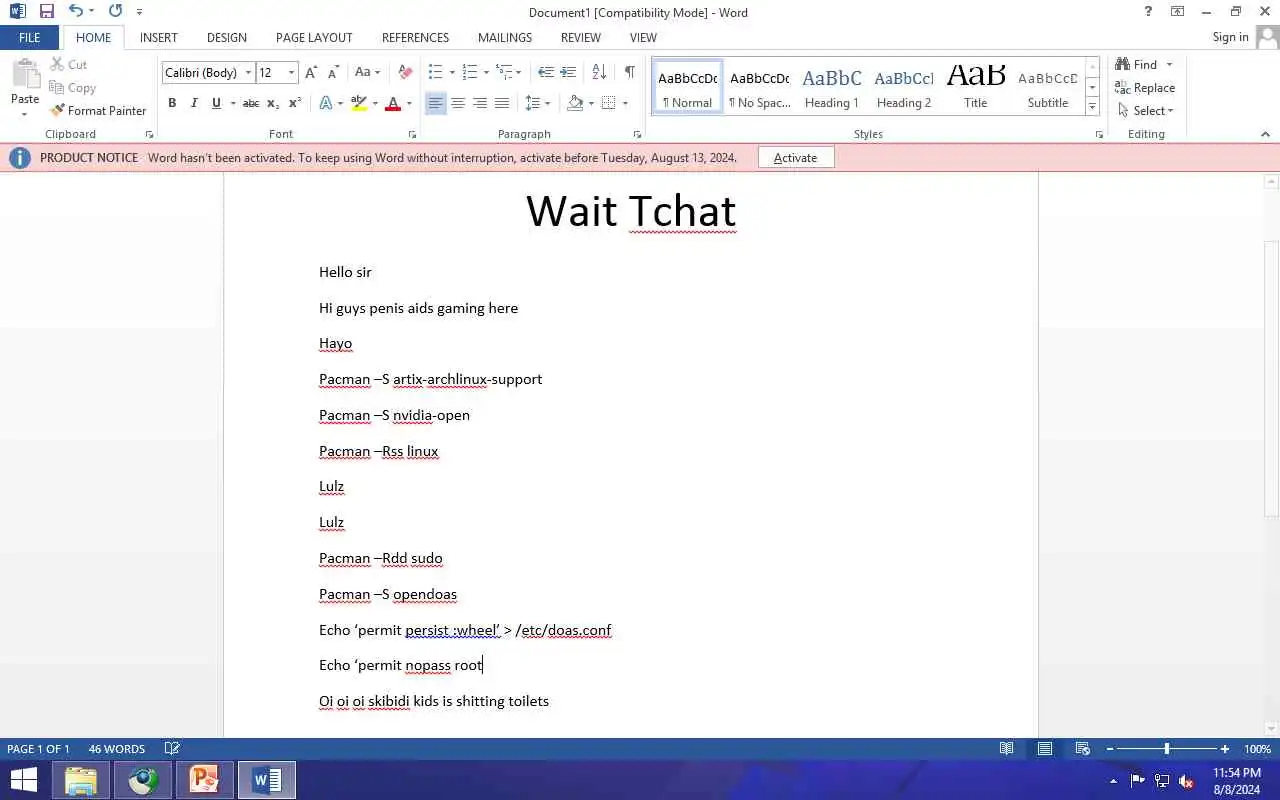The width and height of the screenshot is (1280, 800).
Task: Click the Save icon in quick access toolbar
Action: pos(47,11)
